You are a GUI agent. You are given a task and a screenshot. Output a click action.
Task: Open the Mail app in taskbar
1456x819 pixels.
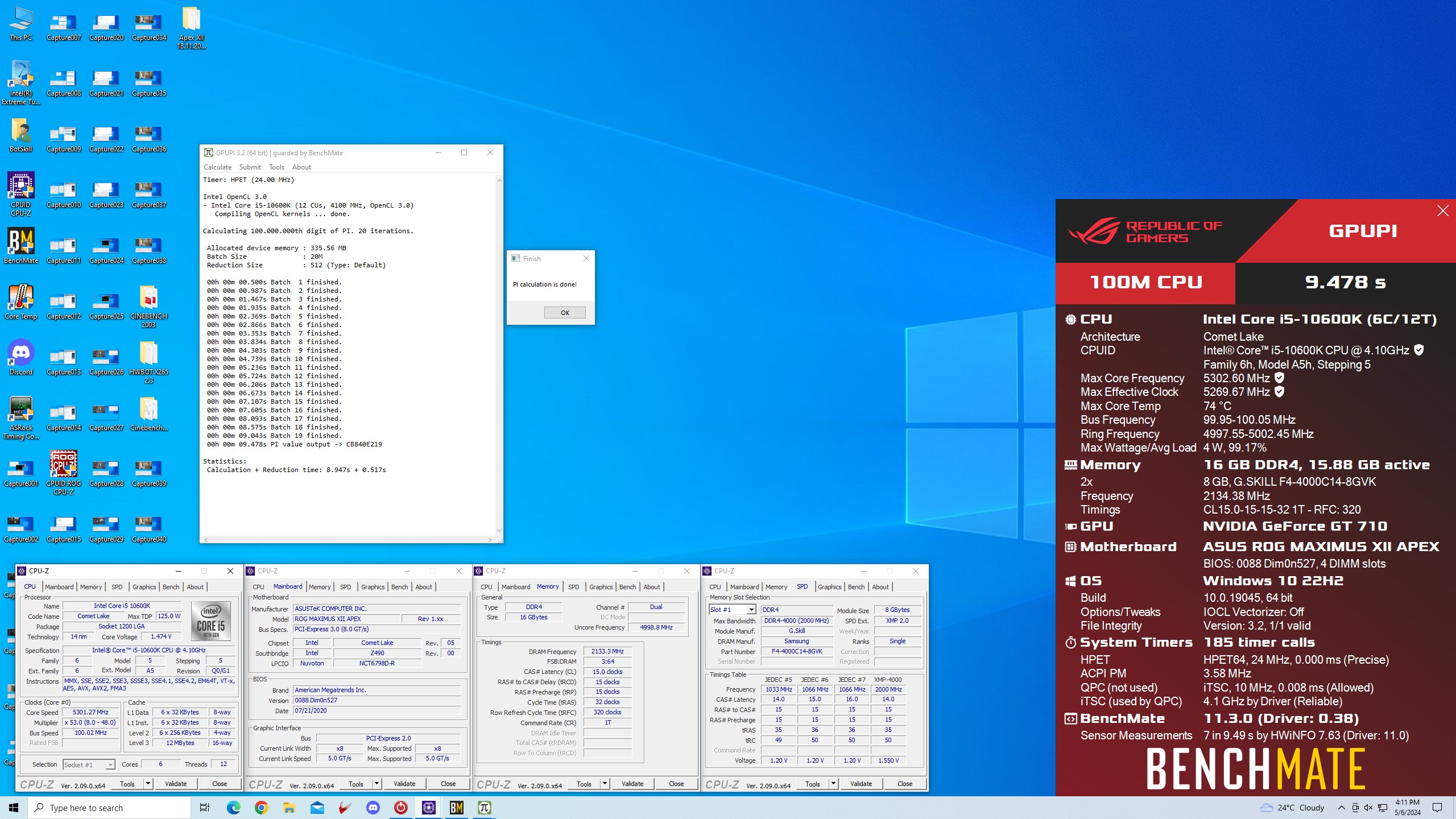point(317,808)
